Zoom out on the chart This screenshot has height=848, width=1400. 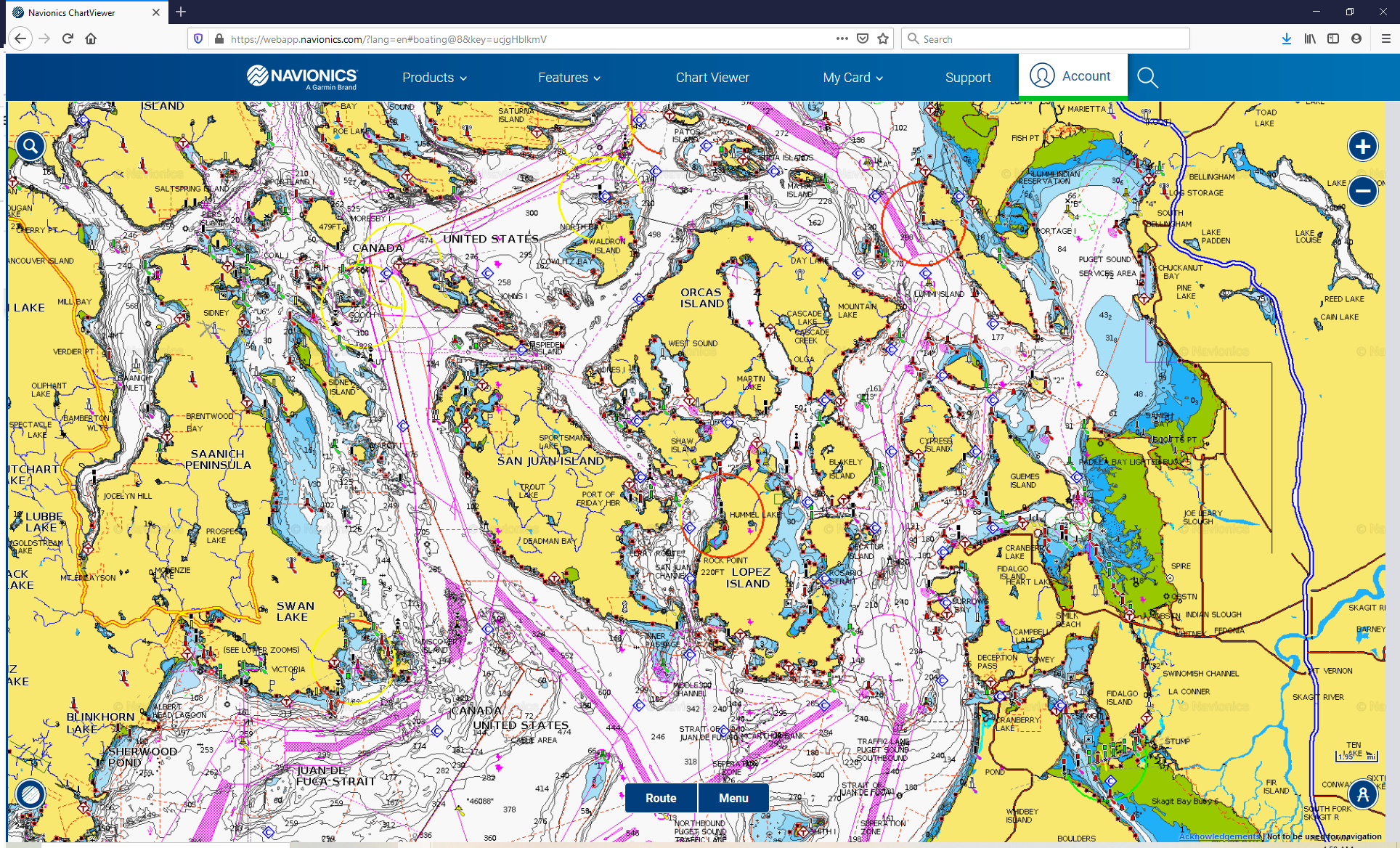click(1364, 189)
